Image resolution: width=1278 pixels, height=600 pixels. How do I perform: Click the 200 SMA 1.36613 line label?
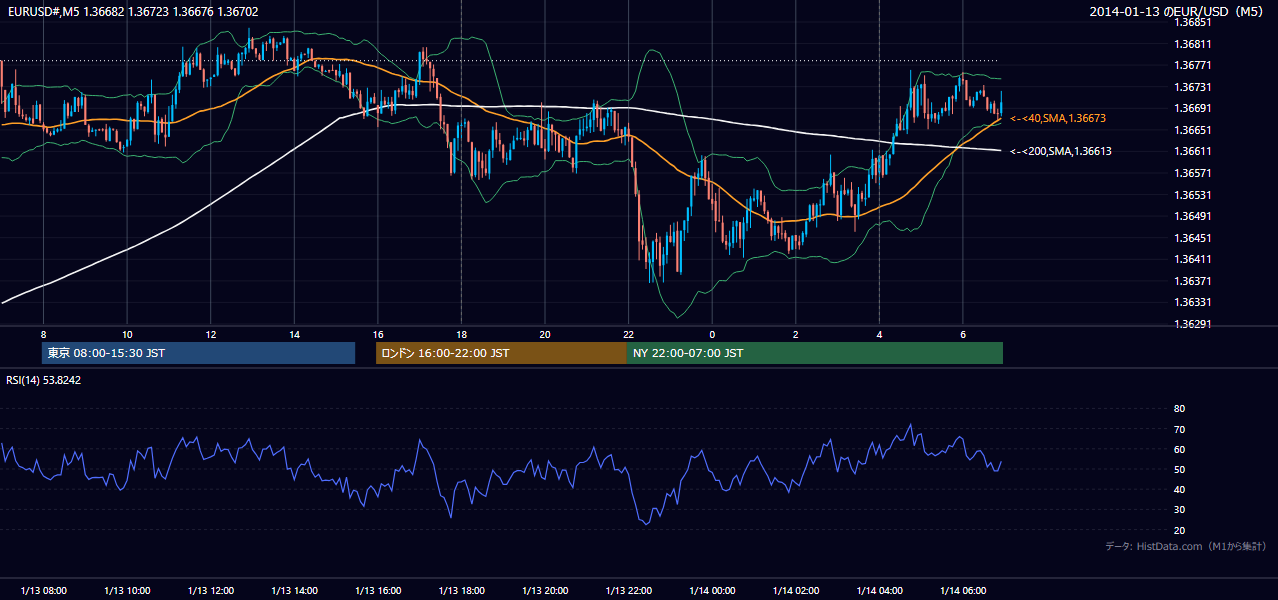tap(1061, 151)
